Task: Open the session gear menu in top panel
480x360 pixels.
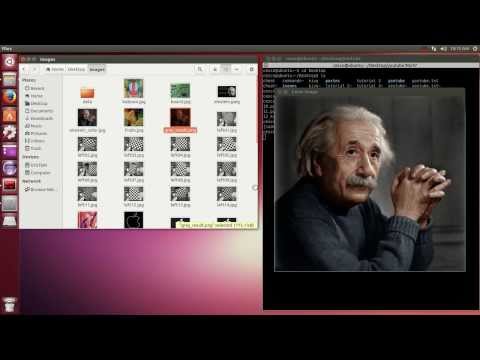Action: [x=475, y=49]
